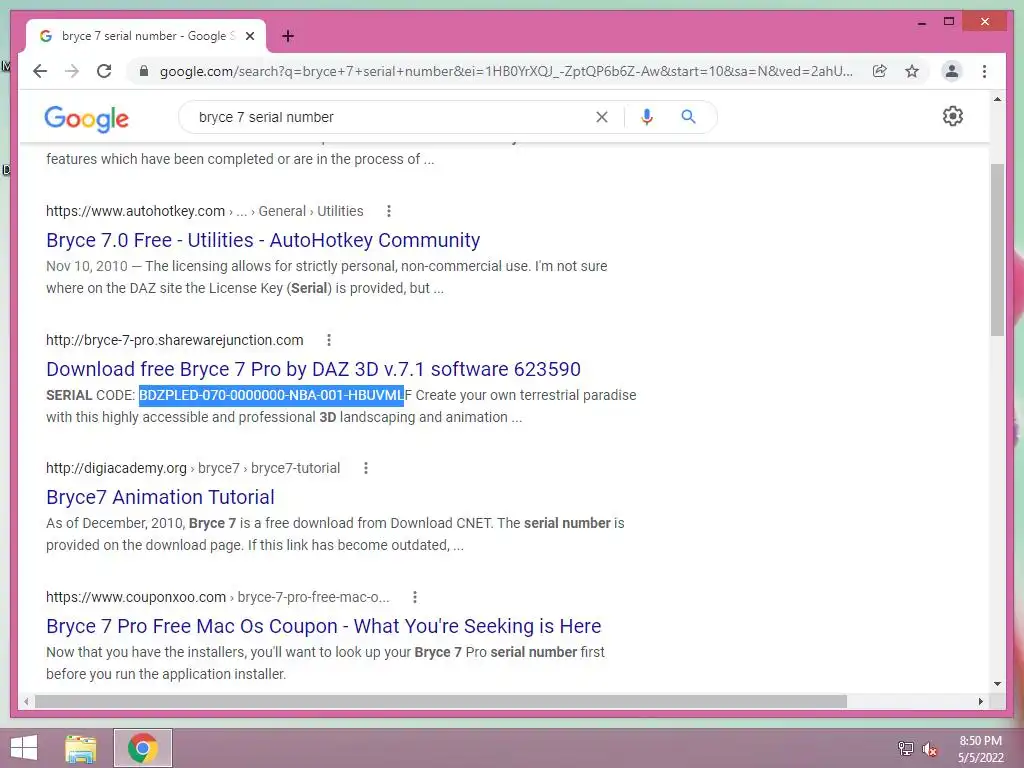Click the horizontal scrollbar thumb
Screen dimensions: 1024x768
[441, 701]
